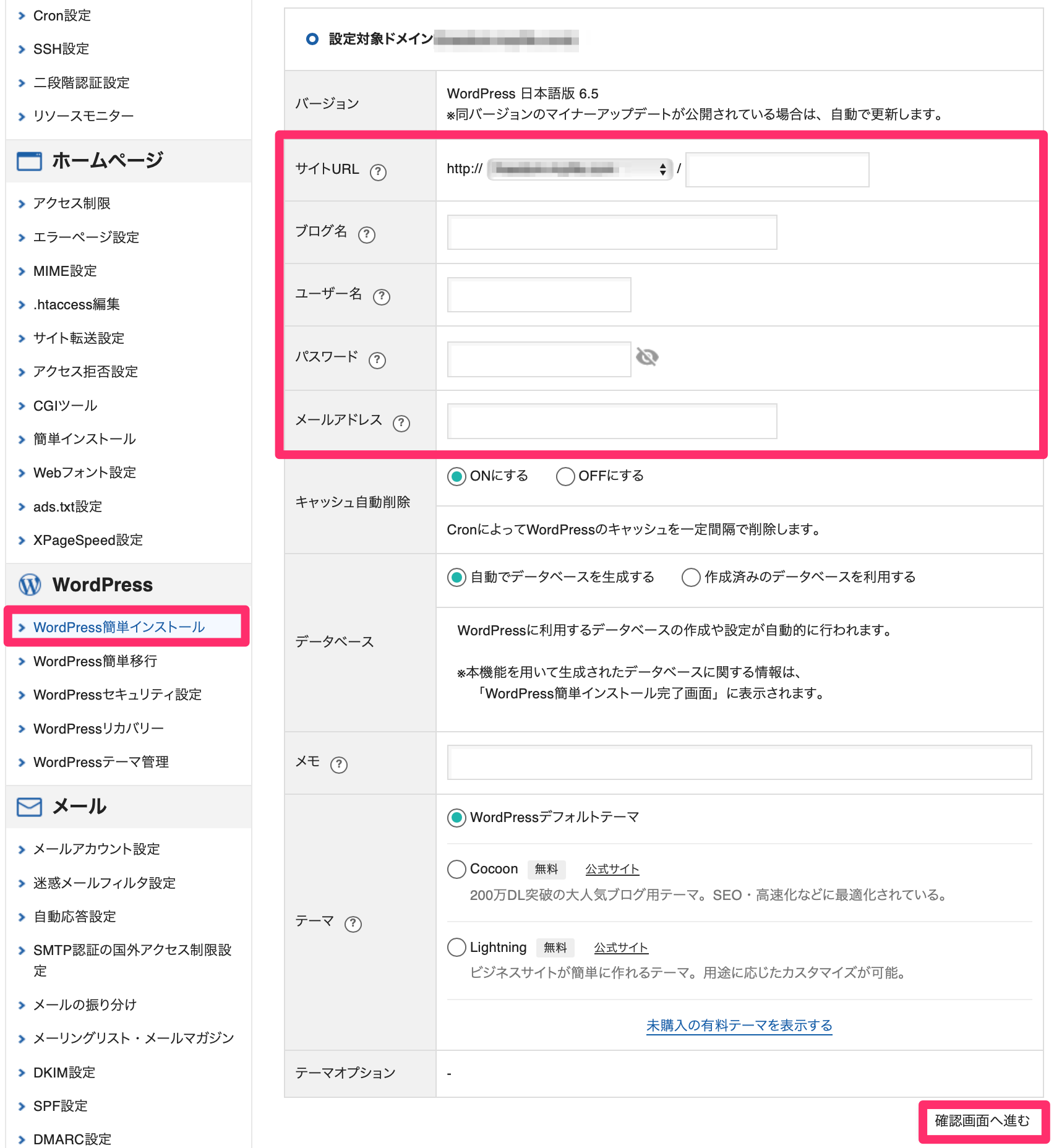Open DMARC設定 in sidebar
Image resolution: width=1054 pixels, height=1148 pixels.
[x=72, y=1139]
